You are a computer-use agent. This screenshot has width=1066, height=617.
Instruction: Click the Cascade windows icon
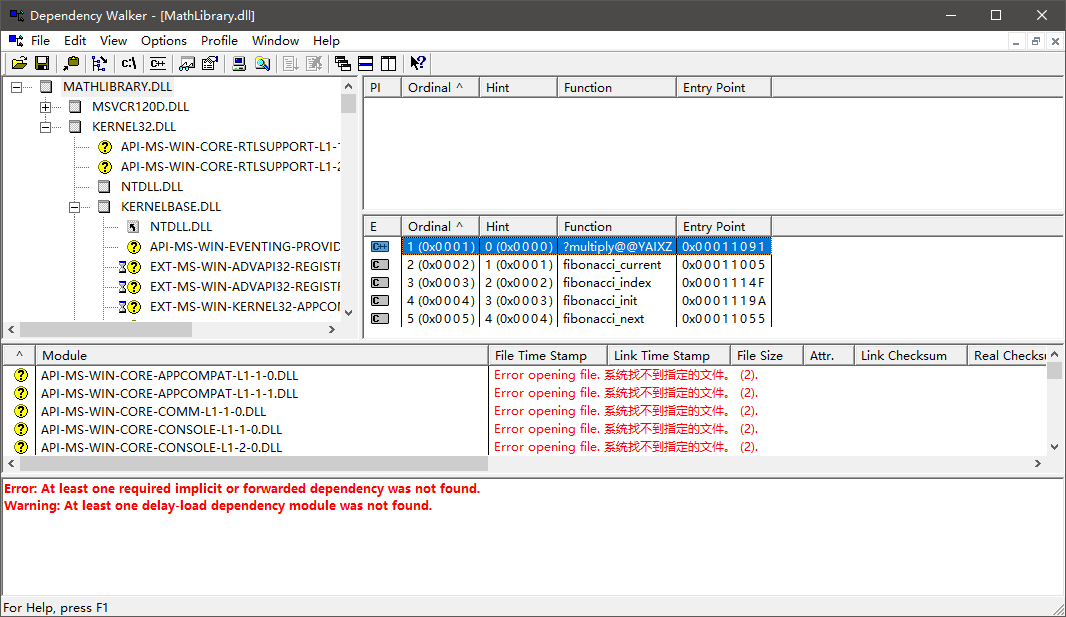pos(343,63)
